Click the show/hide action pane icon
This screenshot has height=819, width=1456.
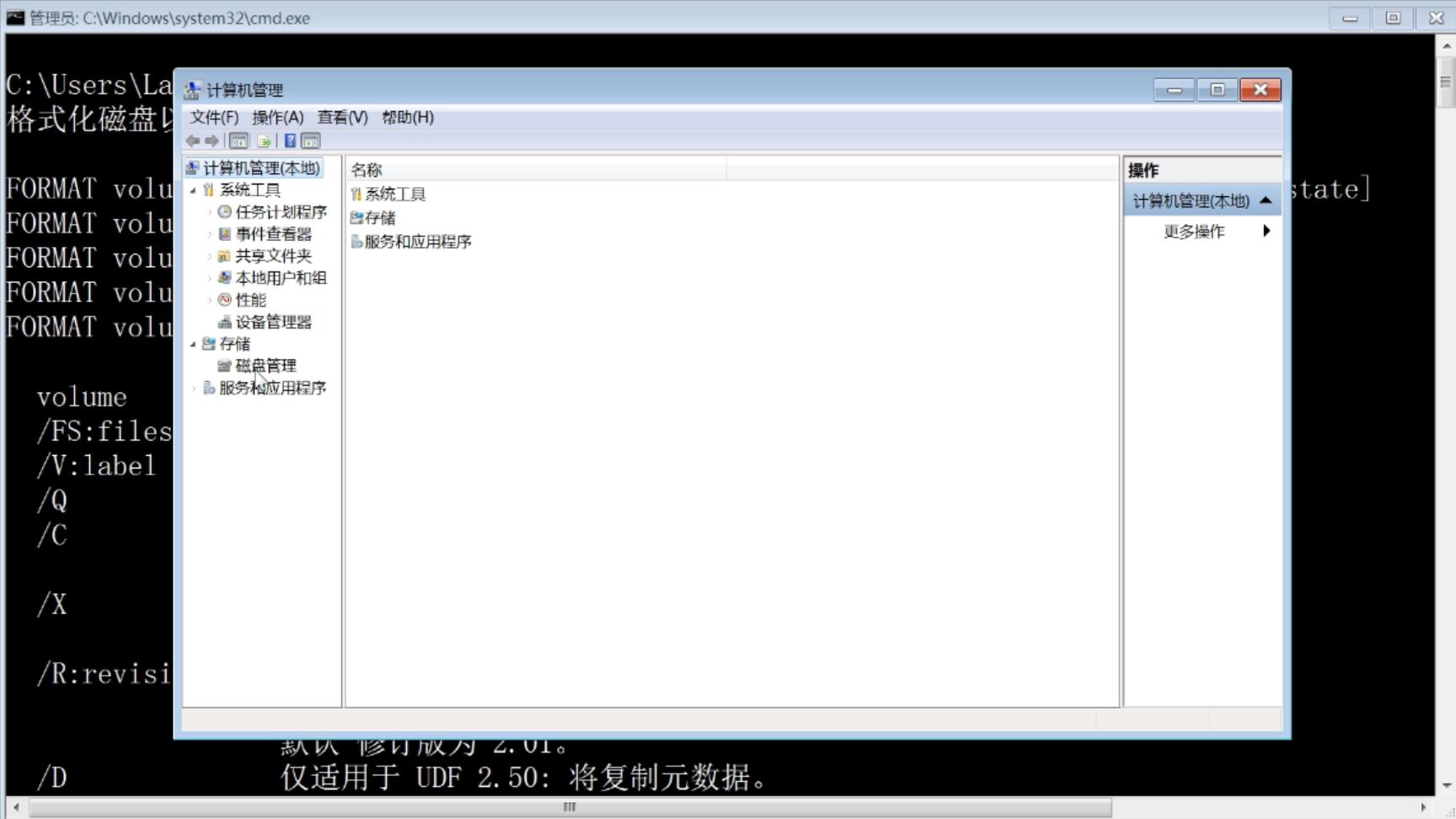(x=310, y=141)
